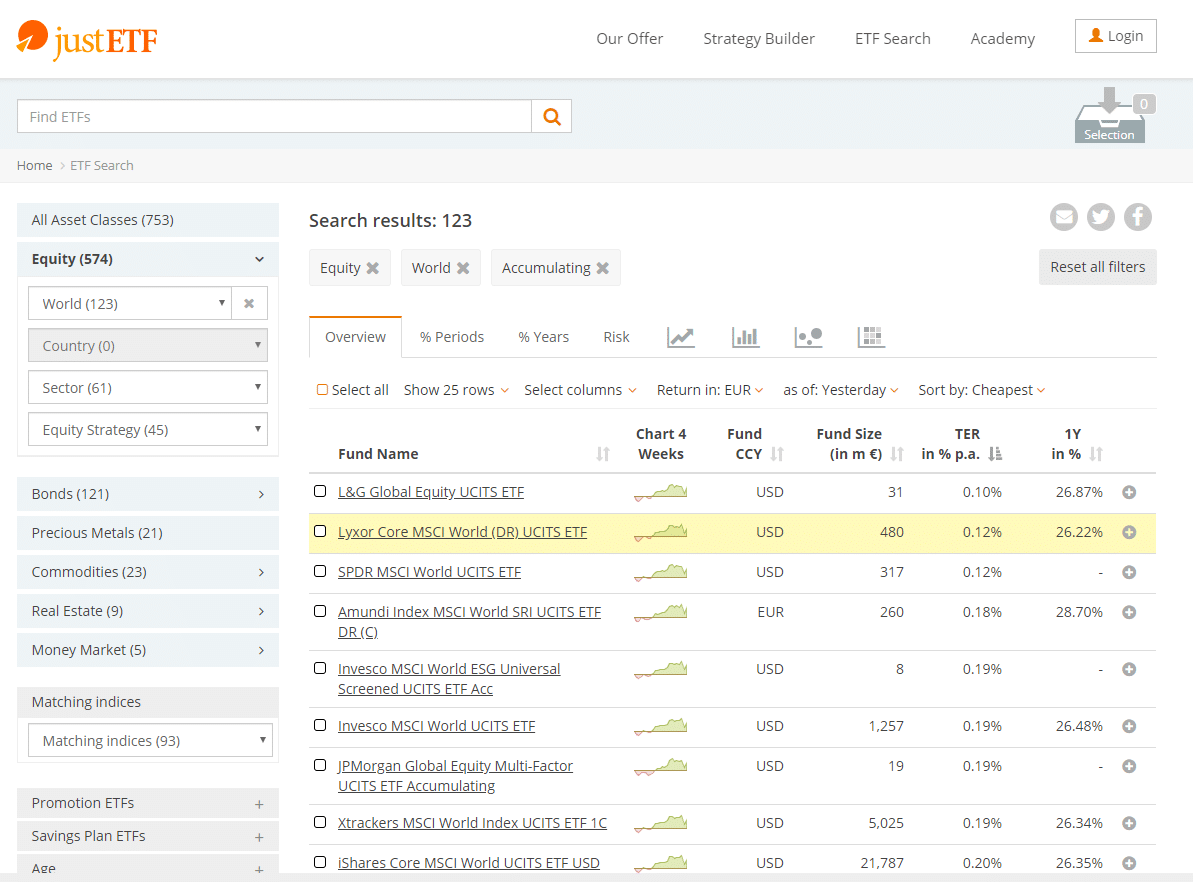This screenshot has height=882, width=1193.
Task: Share results via email icon
Action: (1064, 217)
